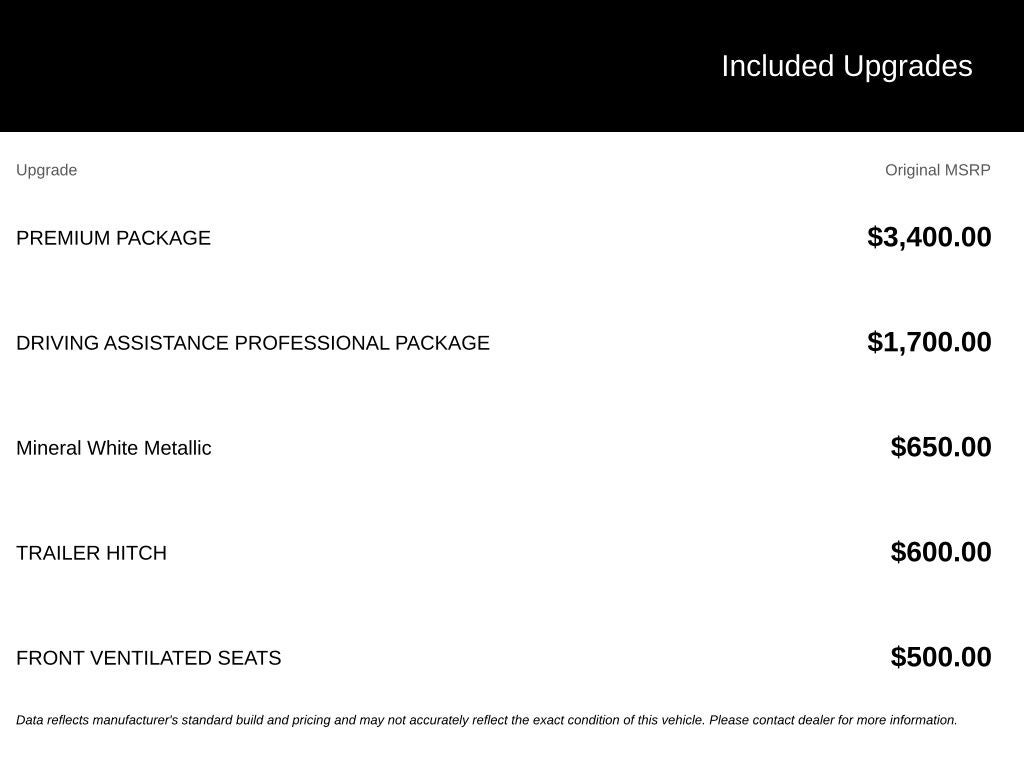Select the Upgrade column header
The width and height of the screenshot is (1024, 768).
click(46, 170)
